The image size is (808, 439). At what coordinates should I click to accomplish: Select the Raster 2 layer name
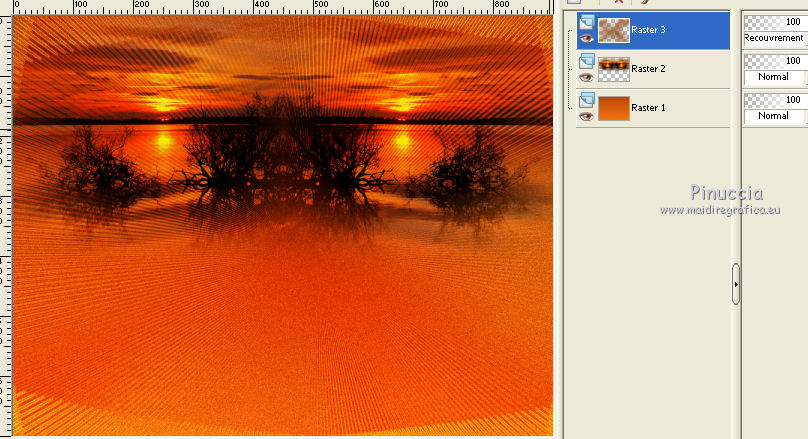[648, 69]
